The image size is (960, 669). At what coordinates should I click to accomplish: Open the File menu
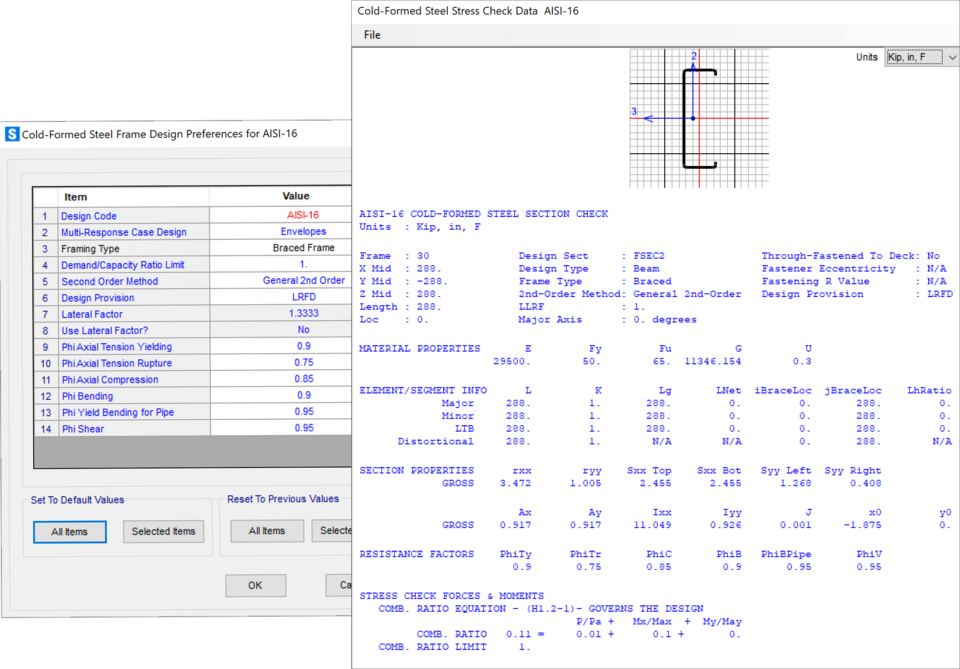pos(372,35)
